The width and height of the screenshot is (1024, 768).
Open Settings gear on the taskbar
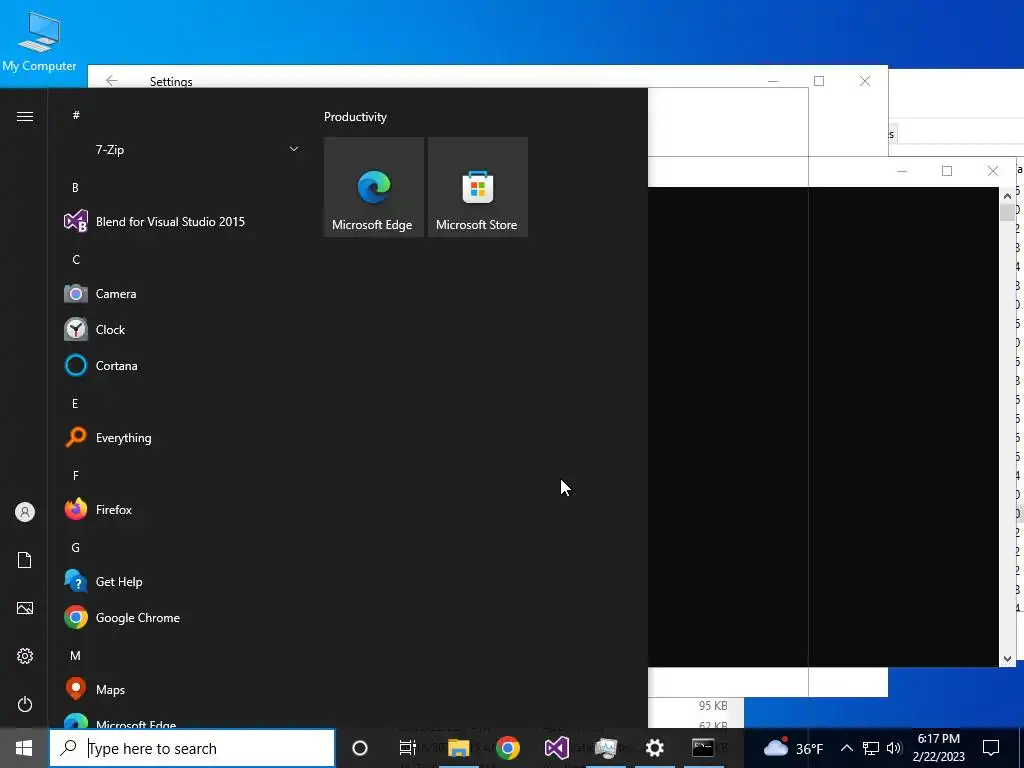pos(654,748)
